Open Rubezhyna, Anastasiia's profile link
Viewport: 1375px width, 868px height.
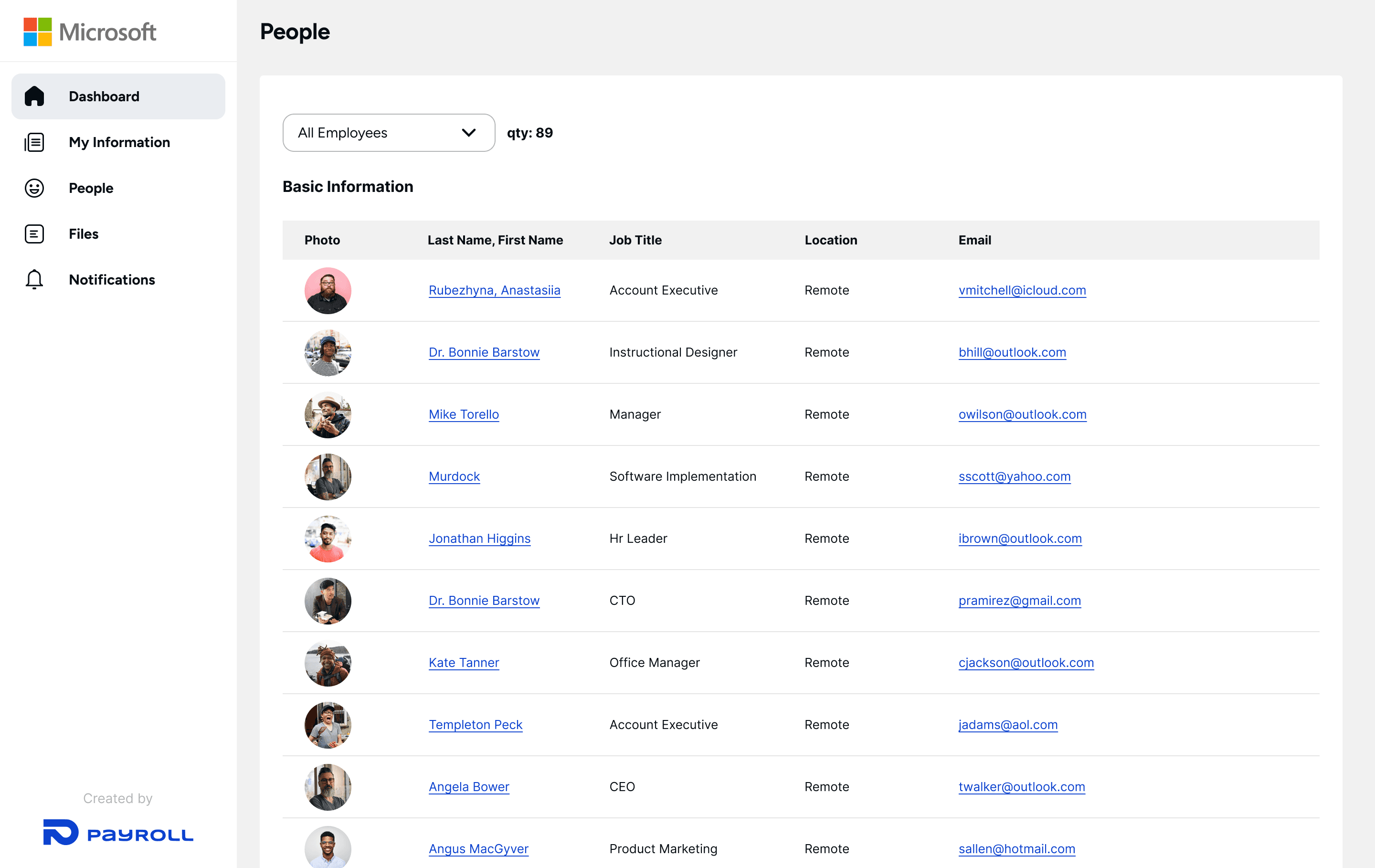[x=494, y=290]
